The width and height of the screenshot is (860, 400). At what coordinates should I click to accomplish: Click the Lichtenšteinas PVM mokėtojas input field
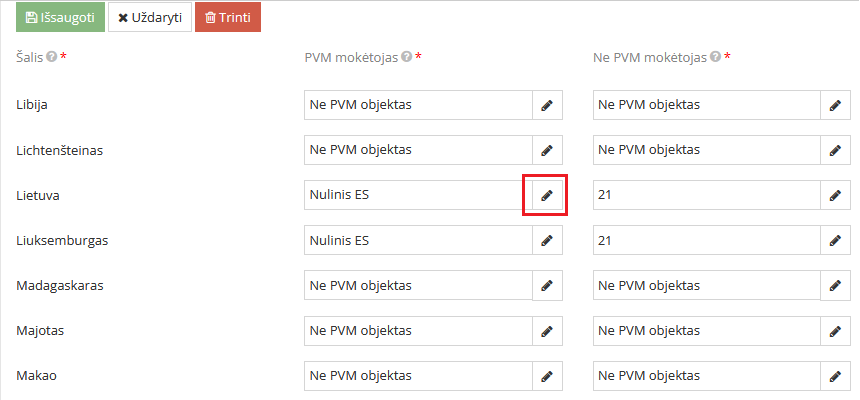pos(418,150)
